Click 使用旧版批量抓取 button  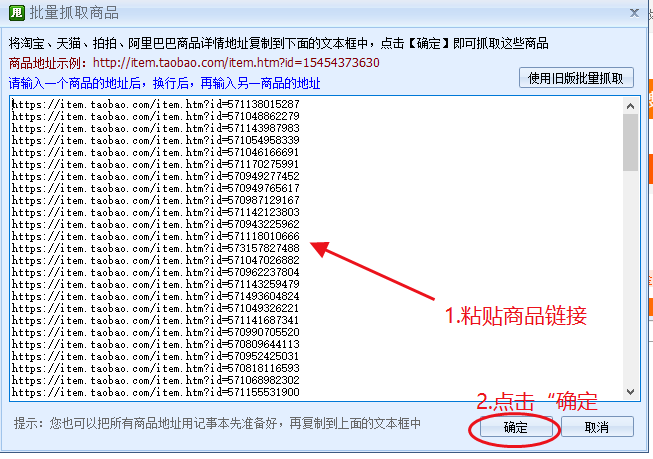(x=576, y=78)
